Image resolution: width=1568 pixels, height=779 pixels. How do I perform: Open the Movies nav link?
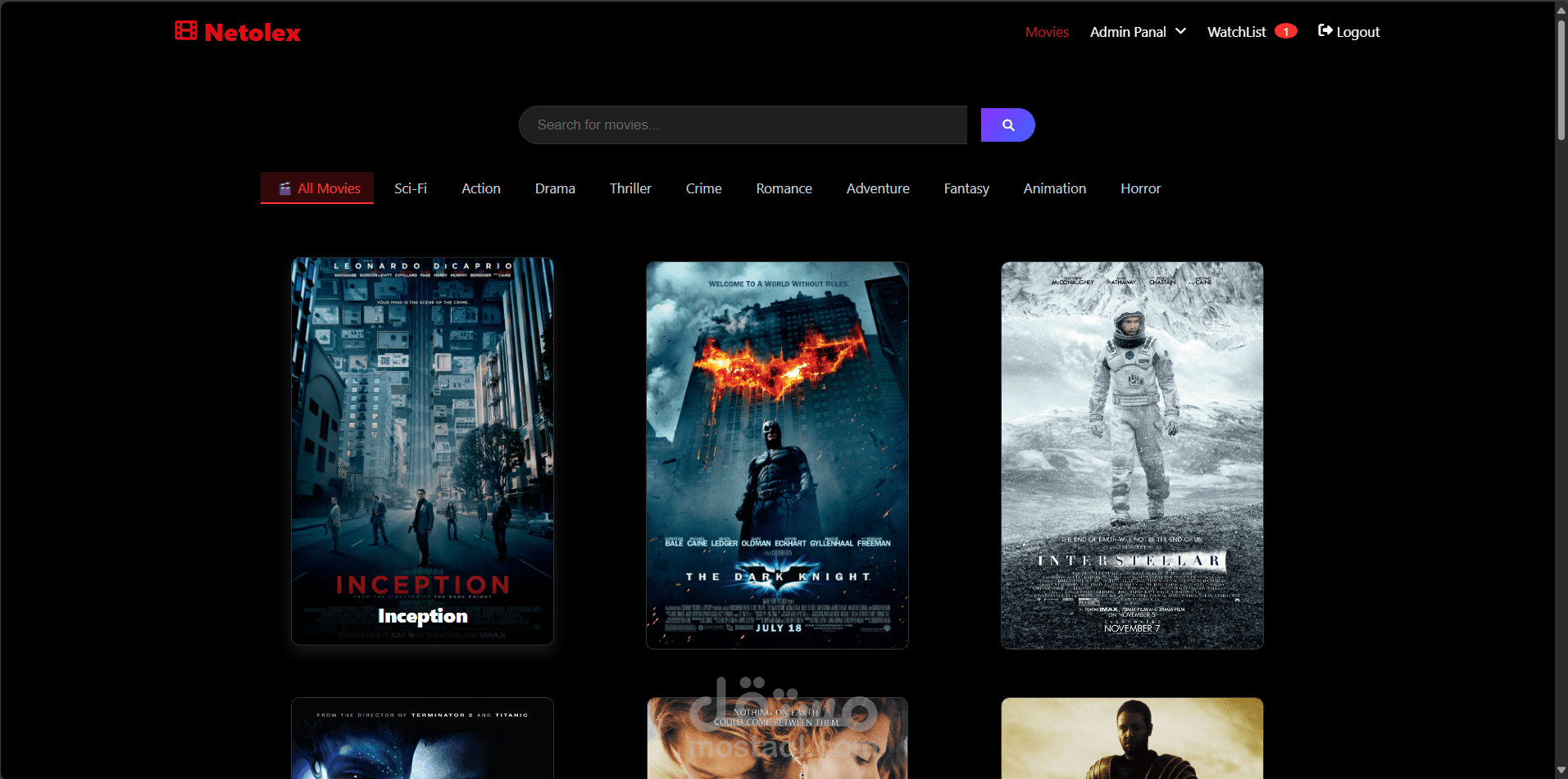(1047, 32)
